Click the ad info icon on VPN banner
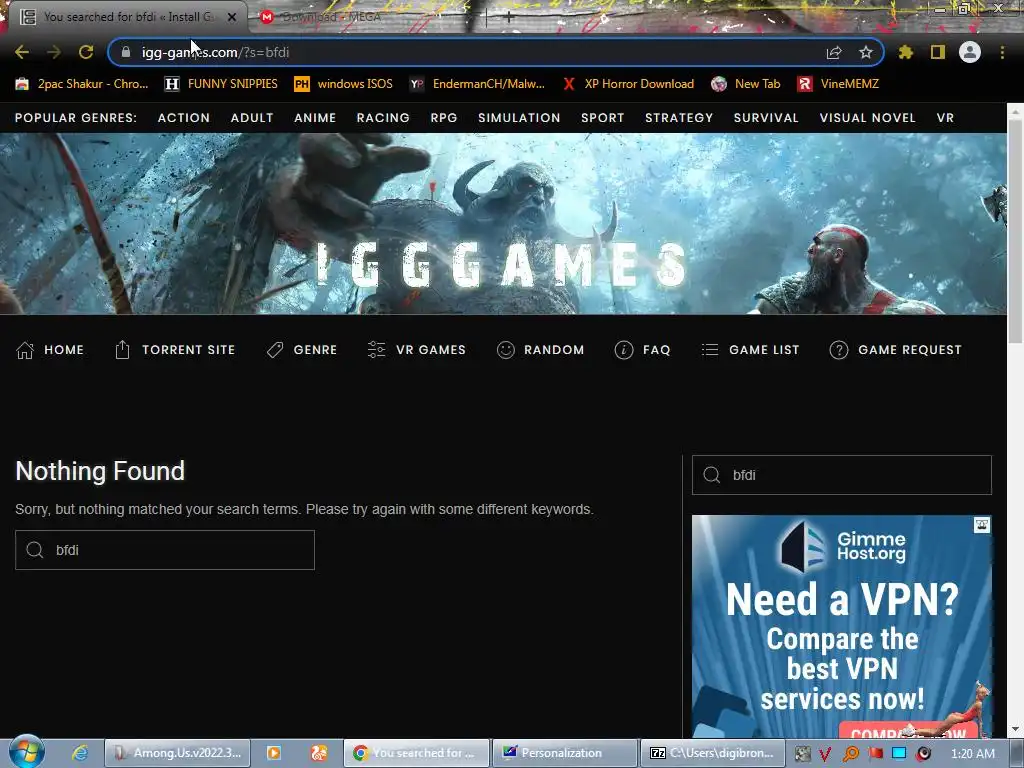The height and width of the screenshot is (768, 1024). pos(982,524)
